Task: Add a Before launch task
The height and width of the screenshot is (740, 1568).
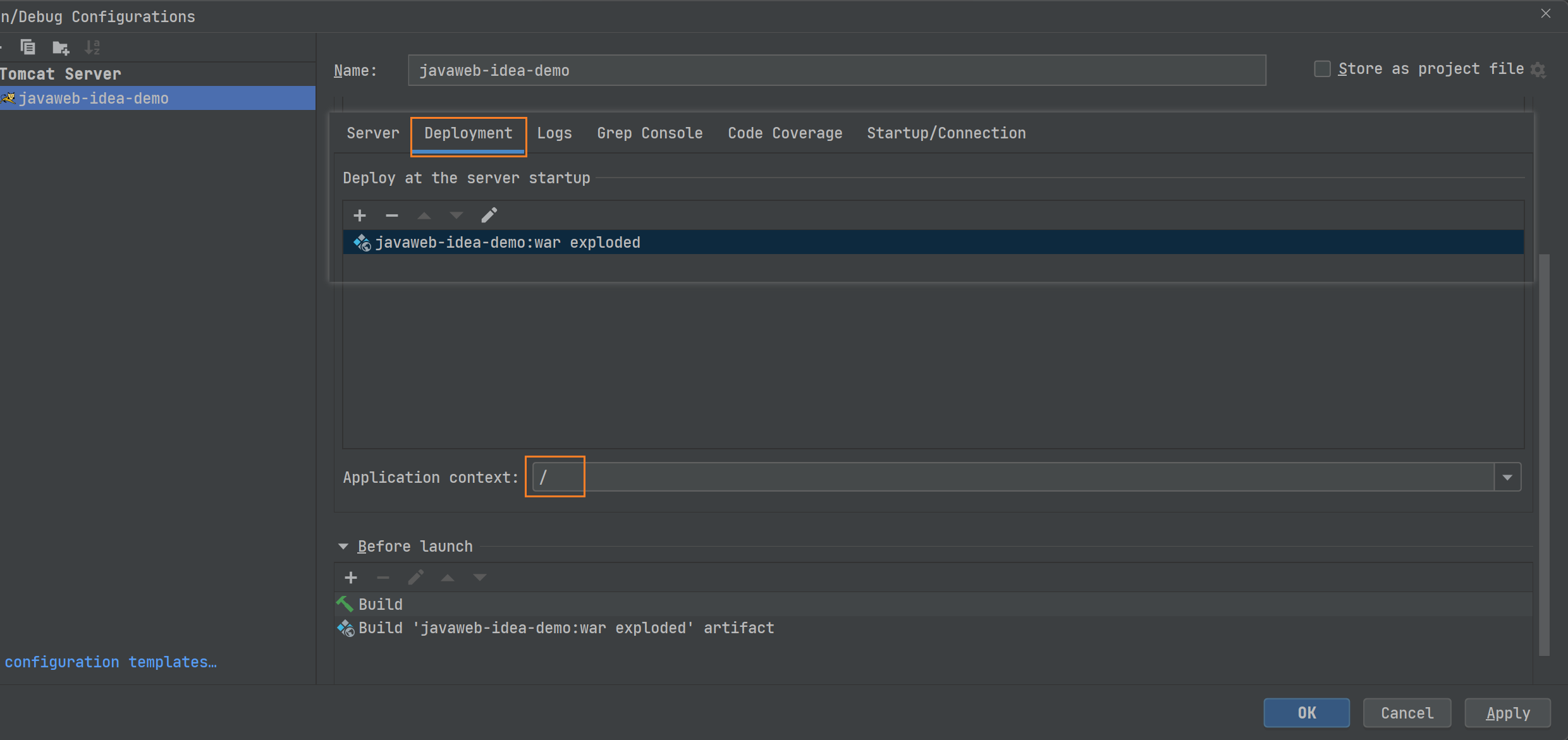Action: pos(351,578)
